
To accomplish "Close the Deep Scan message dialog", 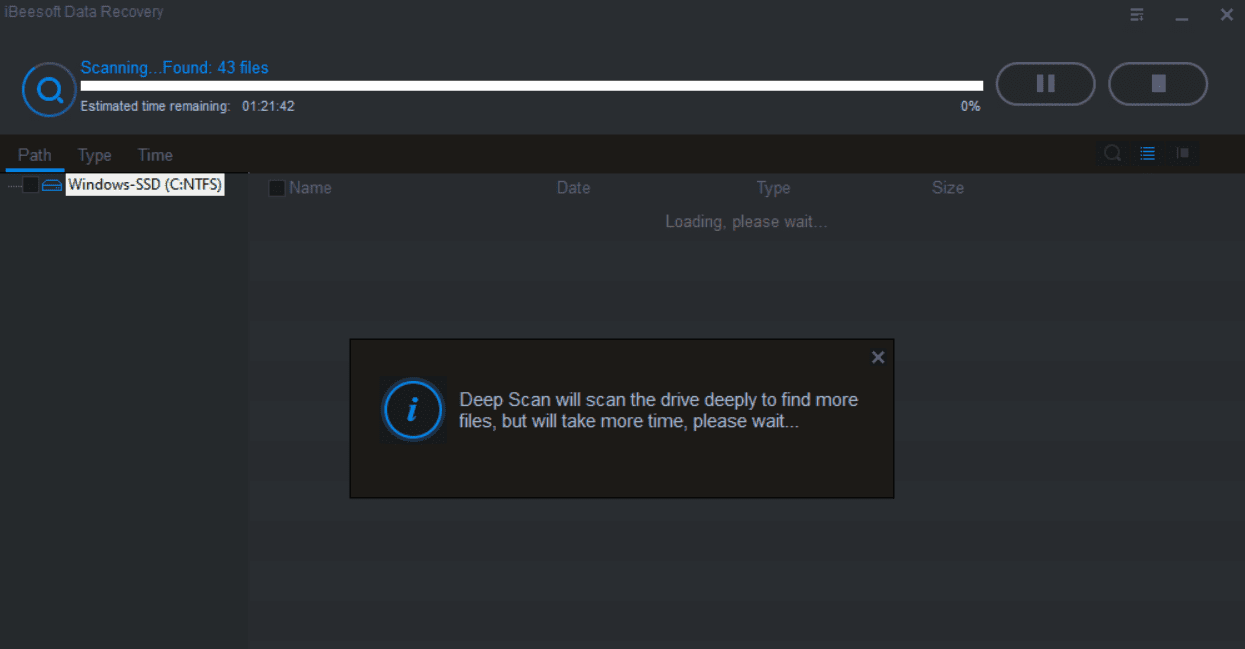I will pos(878,357).
